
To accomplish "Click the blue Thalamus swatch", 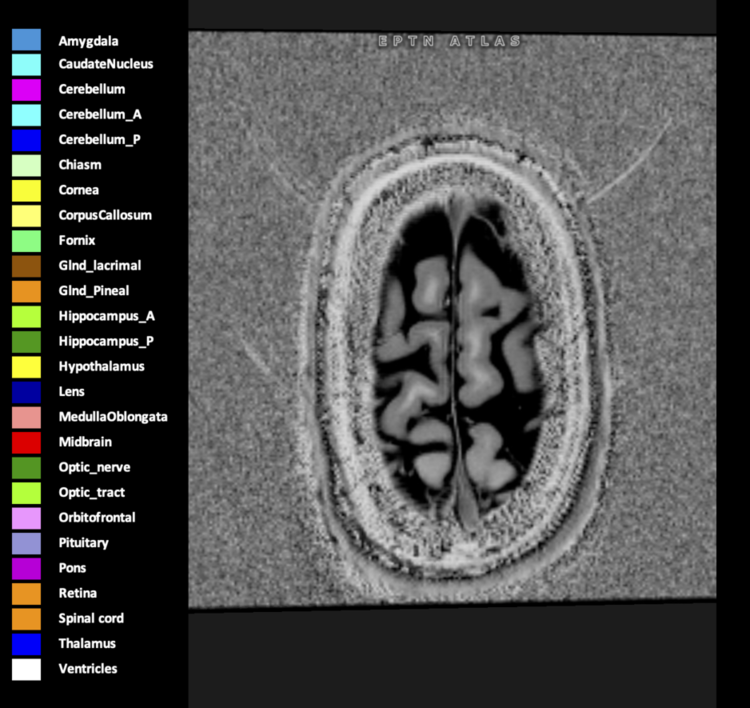I will [26, 644].
